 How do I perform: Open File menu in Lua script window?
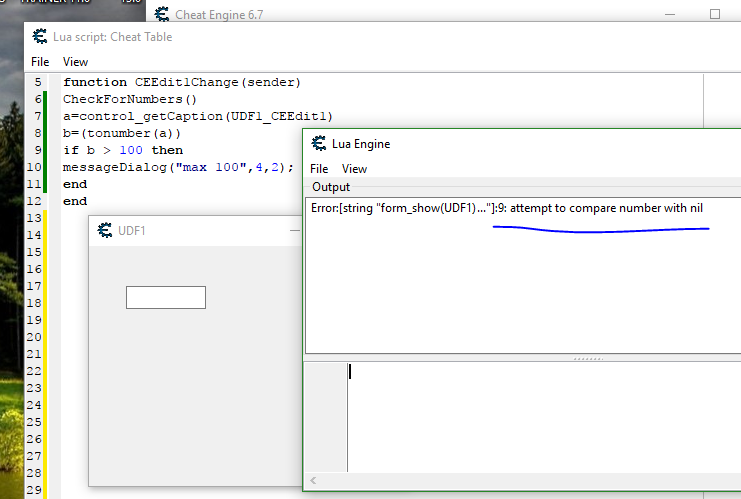[x=40, y=62]
